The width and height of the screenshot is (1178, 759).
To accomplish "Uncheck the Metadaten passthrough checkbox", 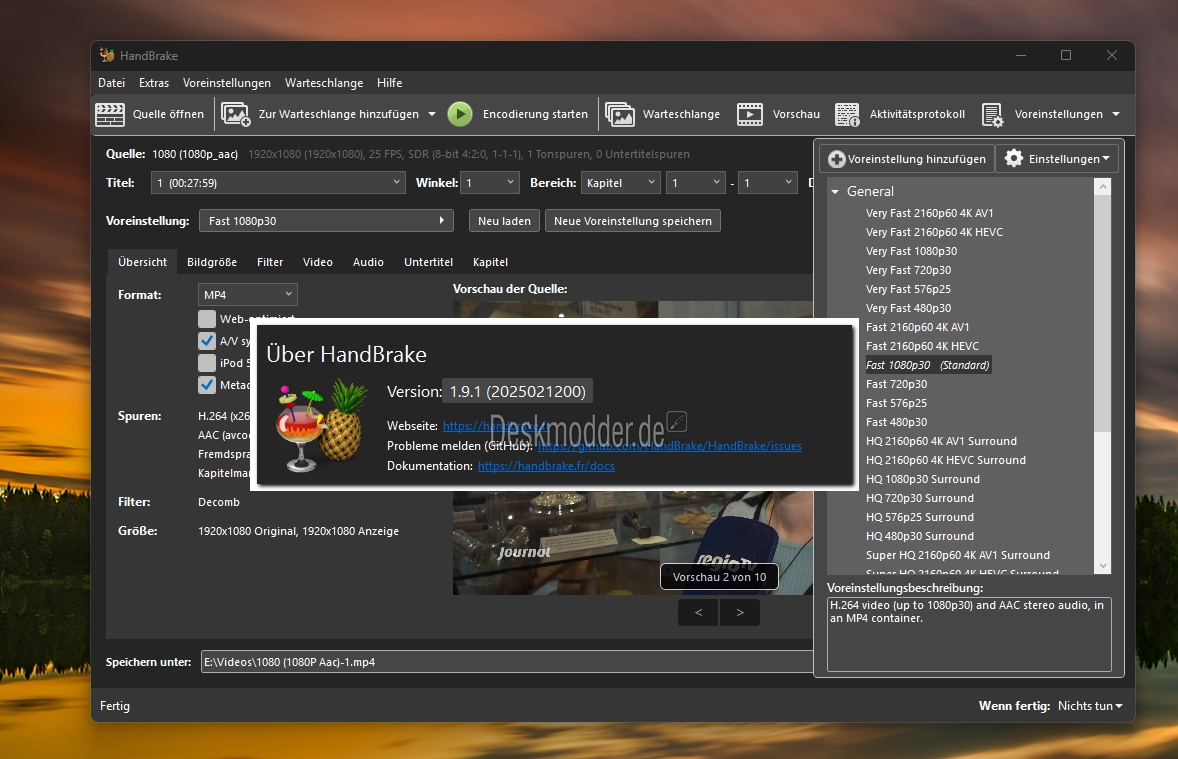I will (207, 385).
